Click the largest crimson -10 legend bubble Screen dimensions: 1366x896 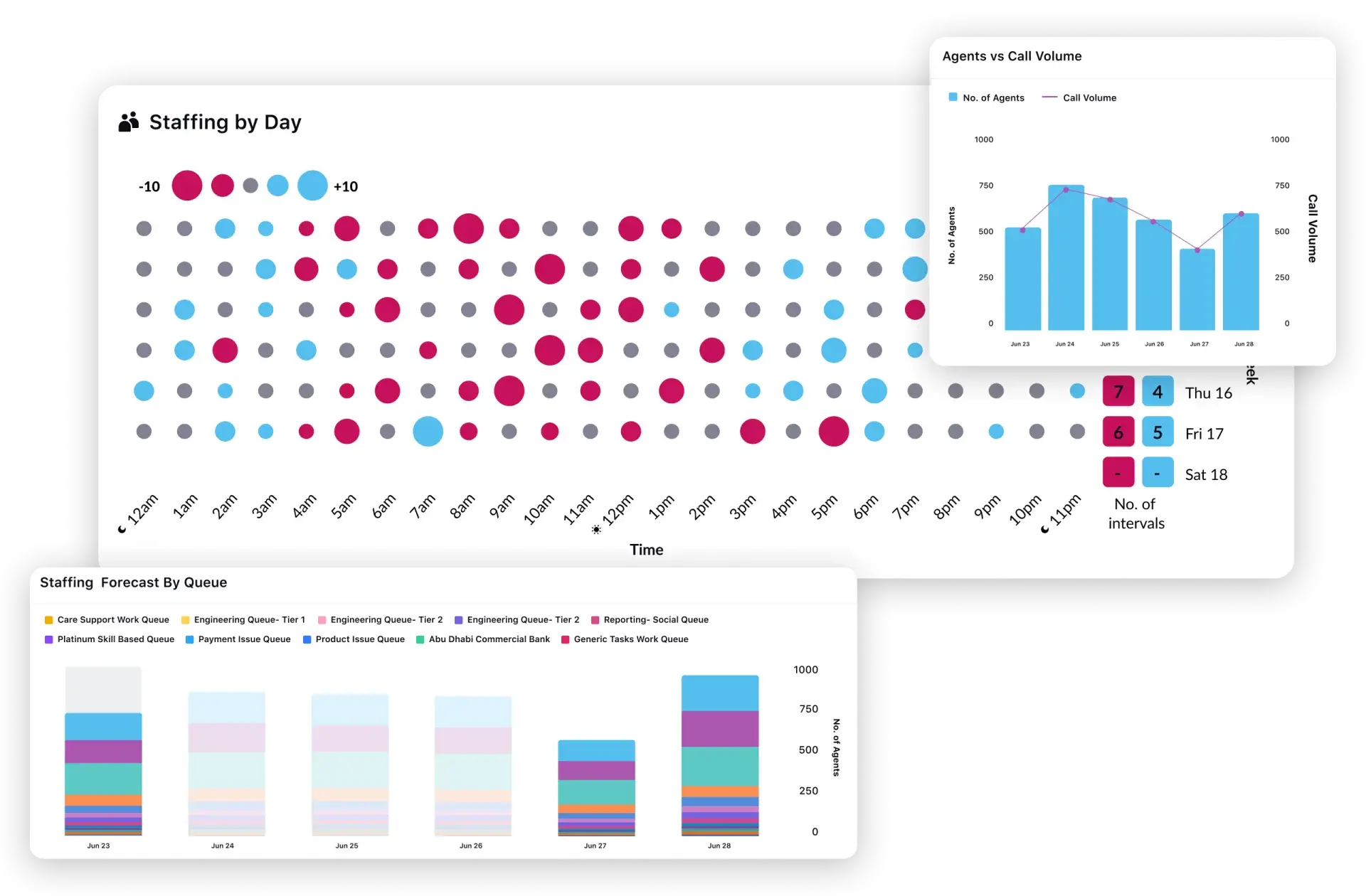187,186
